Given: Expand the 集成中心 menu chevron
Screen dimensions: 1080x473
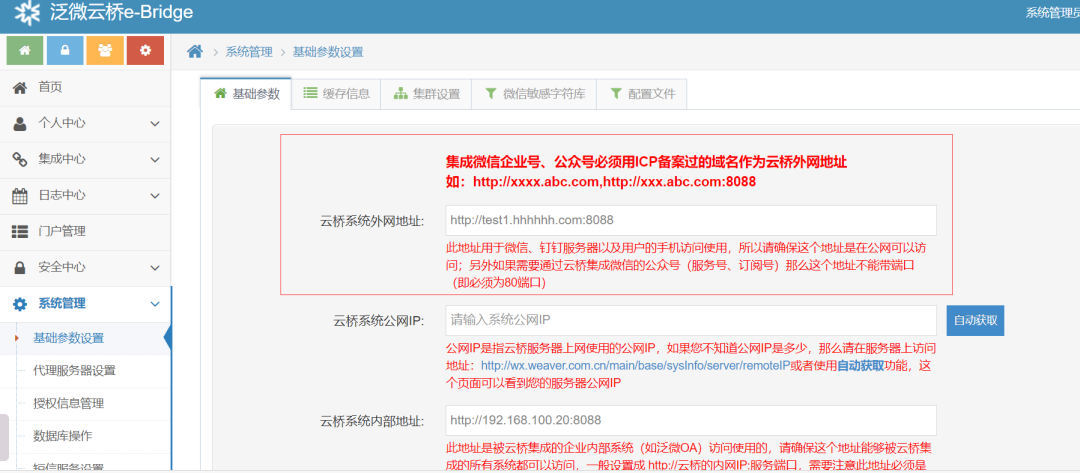Looking at the screenshot, I should [155, 160].
